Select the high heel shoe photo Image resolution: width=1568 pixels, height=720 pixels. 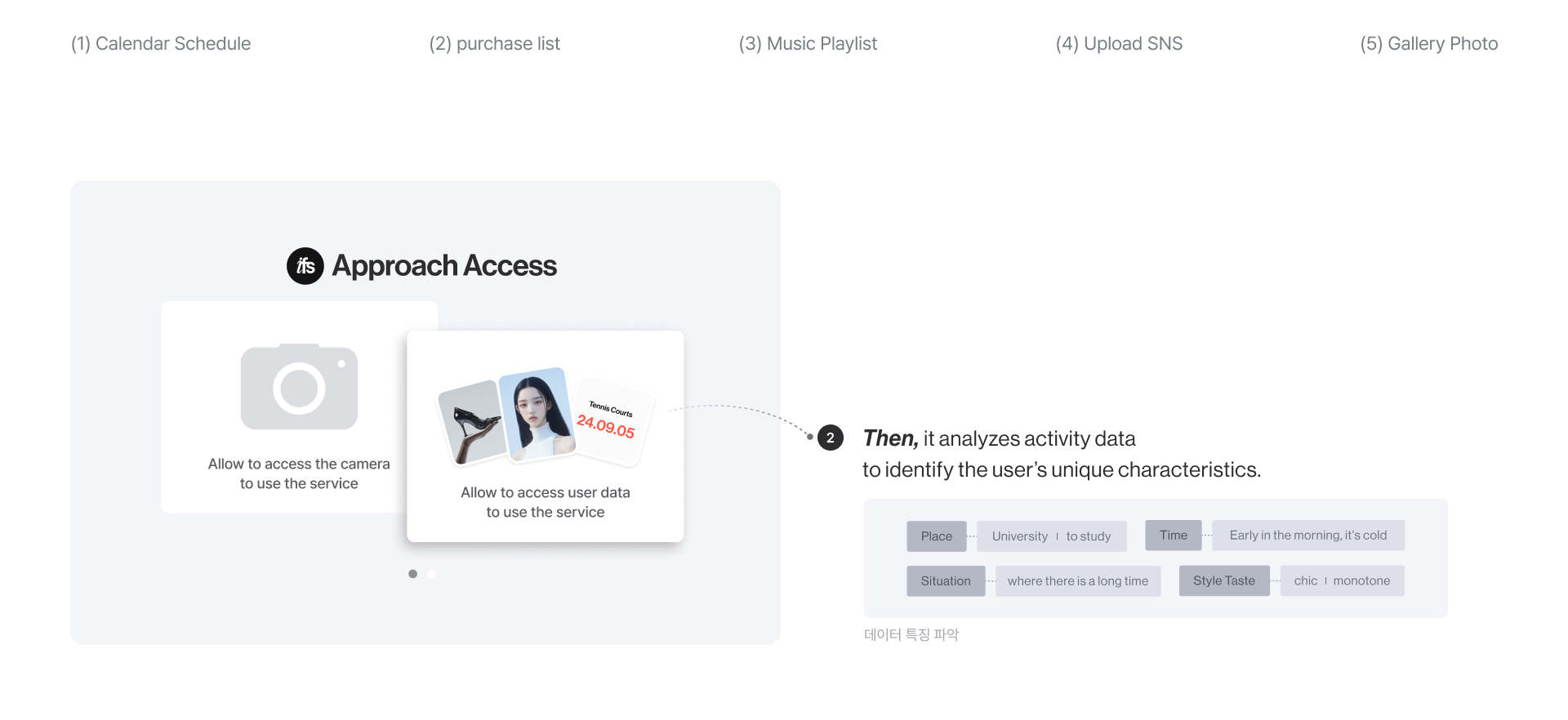[x=473, y=423]
